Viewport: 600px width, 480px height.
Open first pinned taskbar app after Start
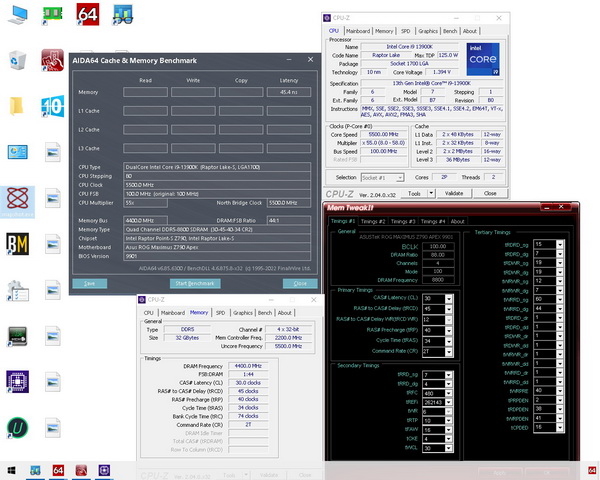pyautogui.click(x=35, y=470)
